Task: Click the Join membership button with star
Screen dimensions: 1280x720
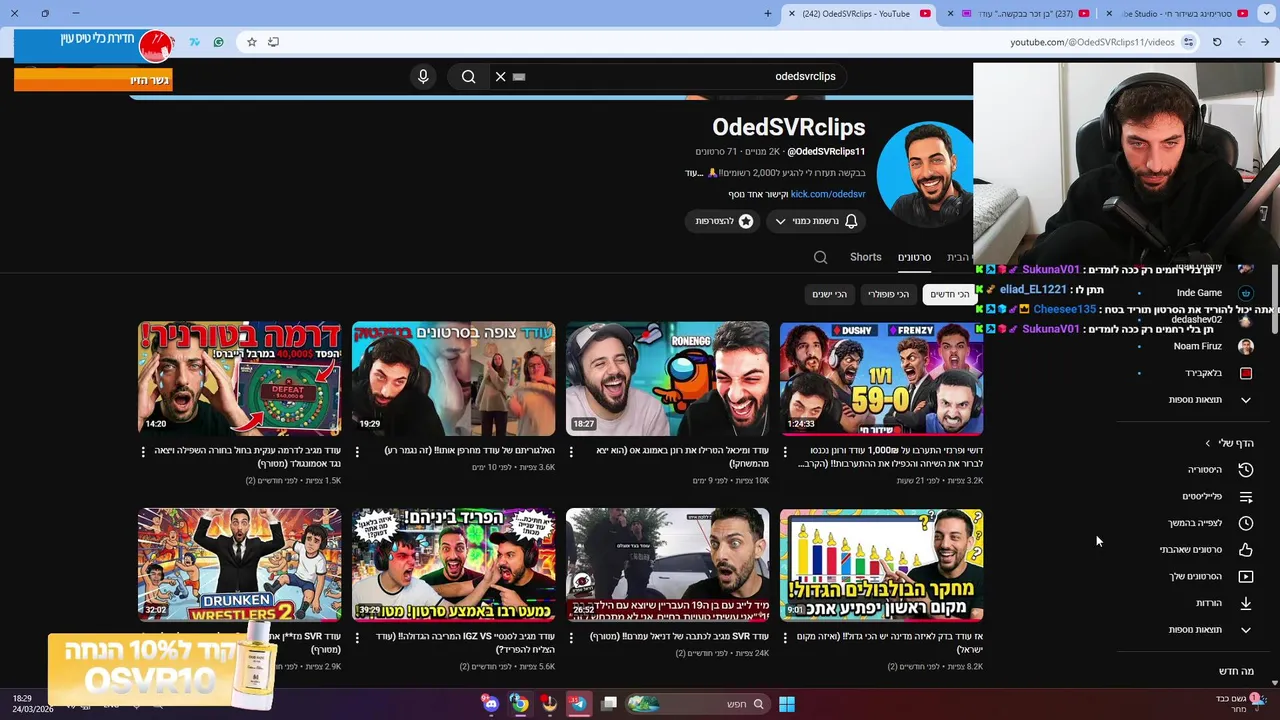Action: pyautogui.click(x=724, y=221)
